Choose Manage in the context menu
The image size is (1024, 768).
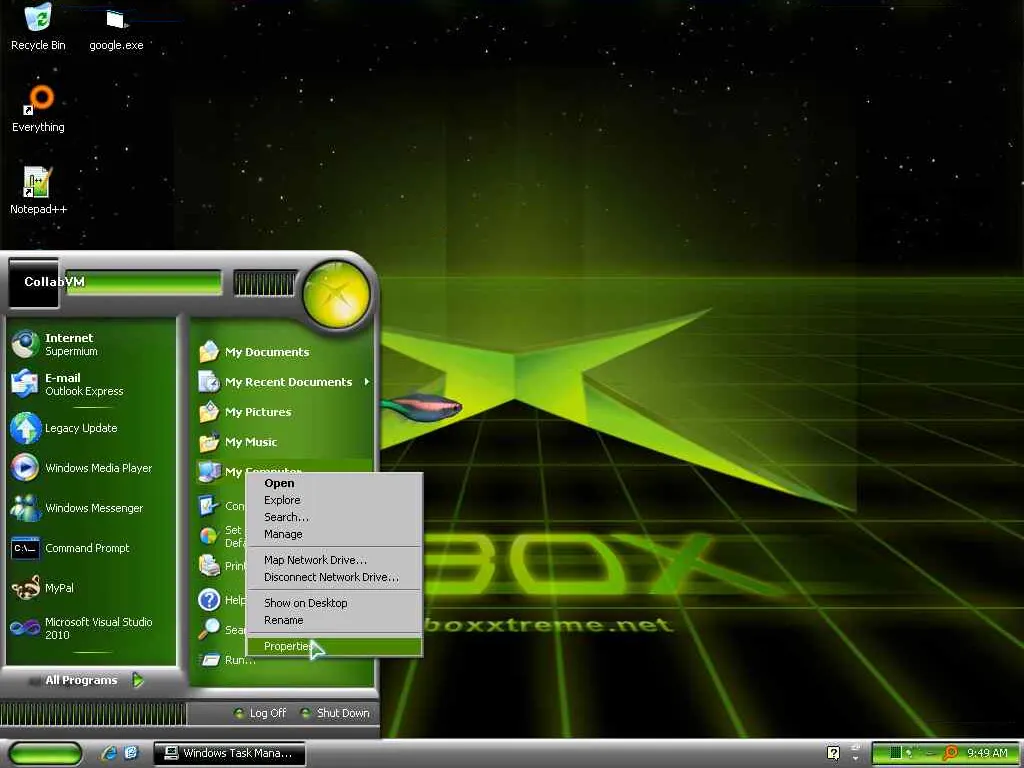pos(334,534)
